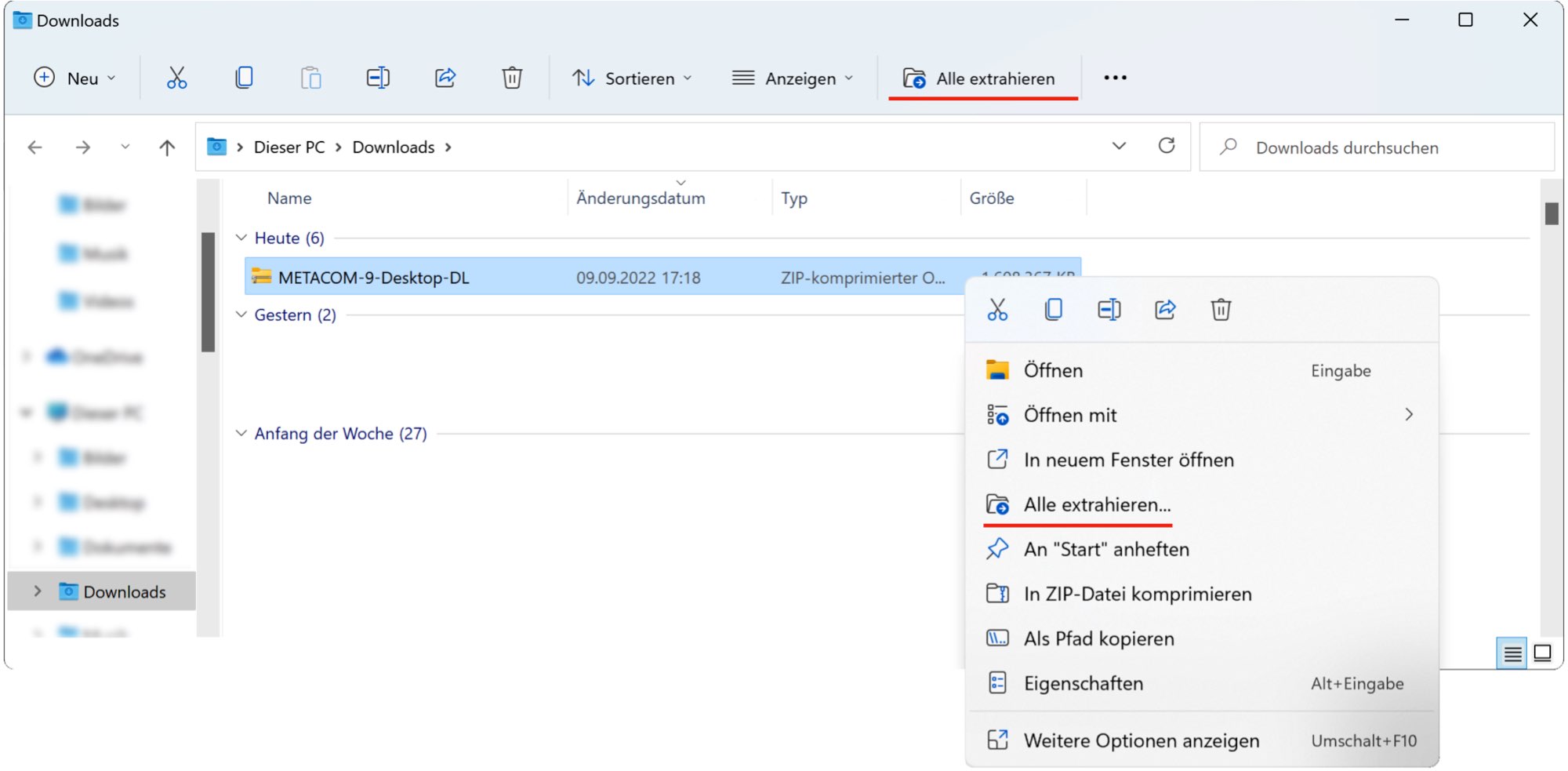The width and height of the screenshot is (1568, 771).
Task: Collapse the Anfang der Woche (27) group
Action: [x=241, y=433]
